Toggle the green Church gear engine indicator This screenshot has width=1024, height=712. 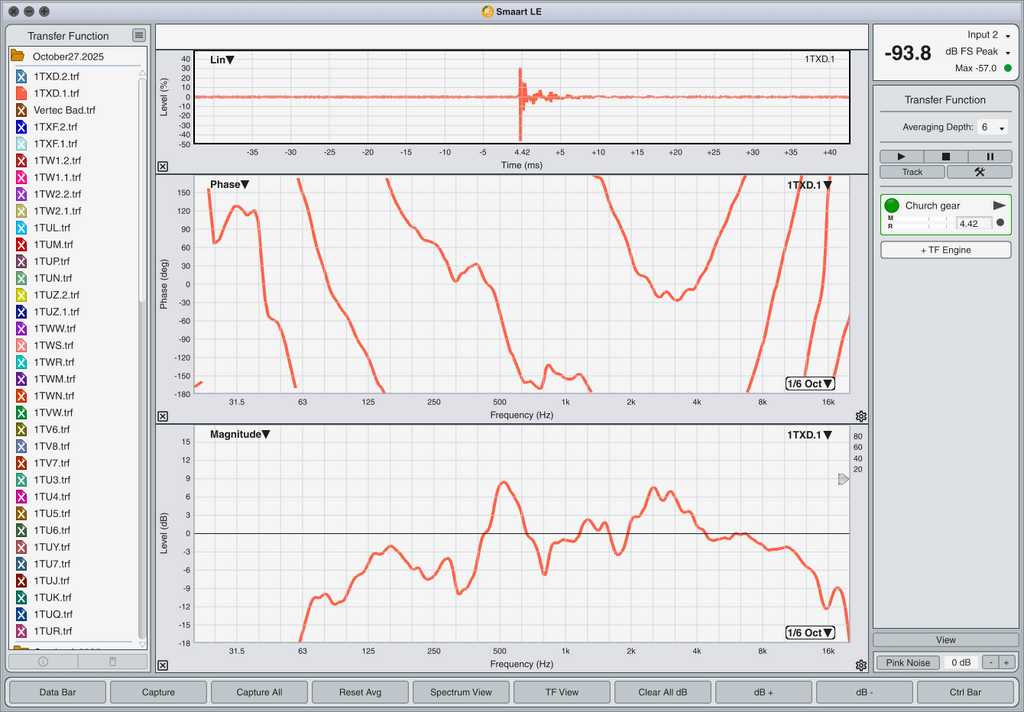892,206
